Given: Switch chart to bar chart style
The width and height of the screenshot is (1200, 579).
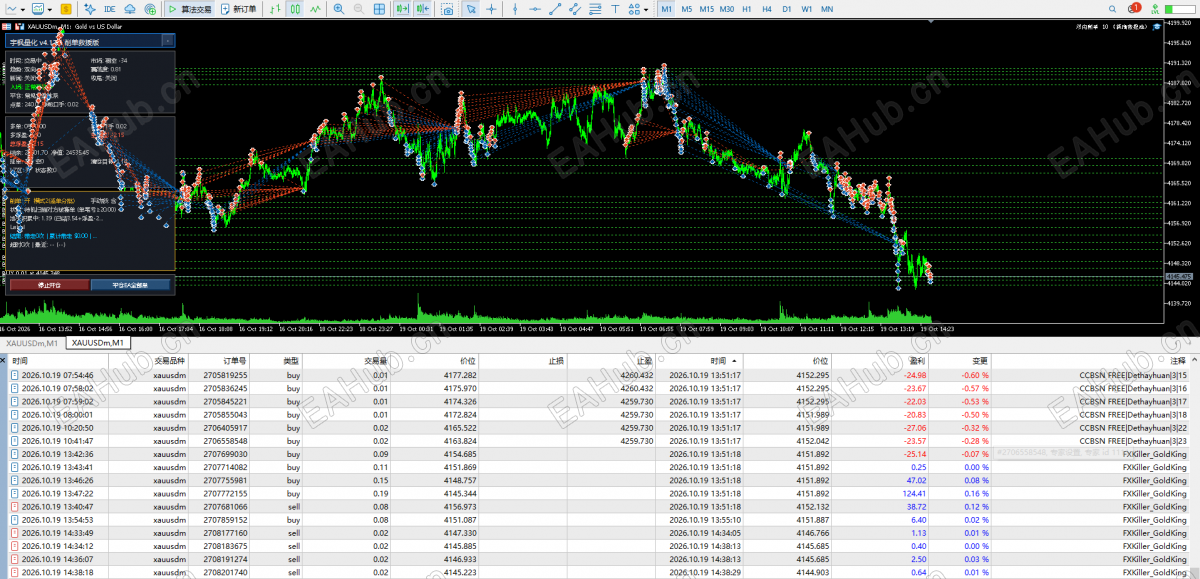Looking at the screenshot, I should tap(275, 9).
